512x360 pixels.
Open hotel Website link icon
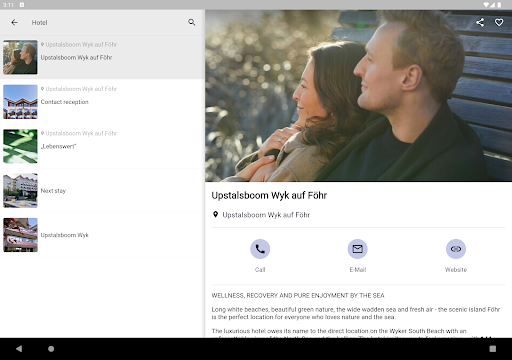tap(456, 249)
